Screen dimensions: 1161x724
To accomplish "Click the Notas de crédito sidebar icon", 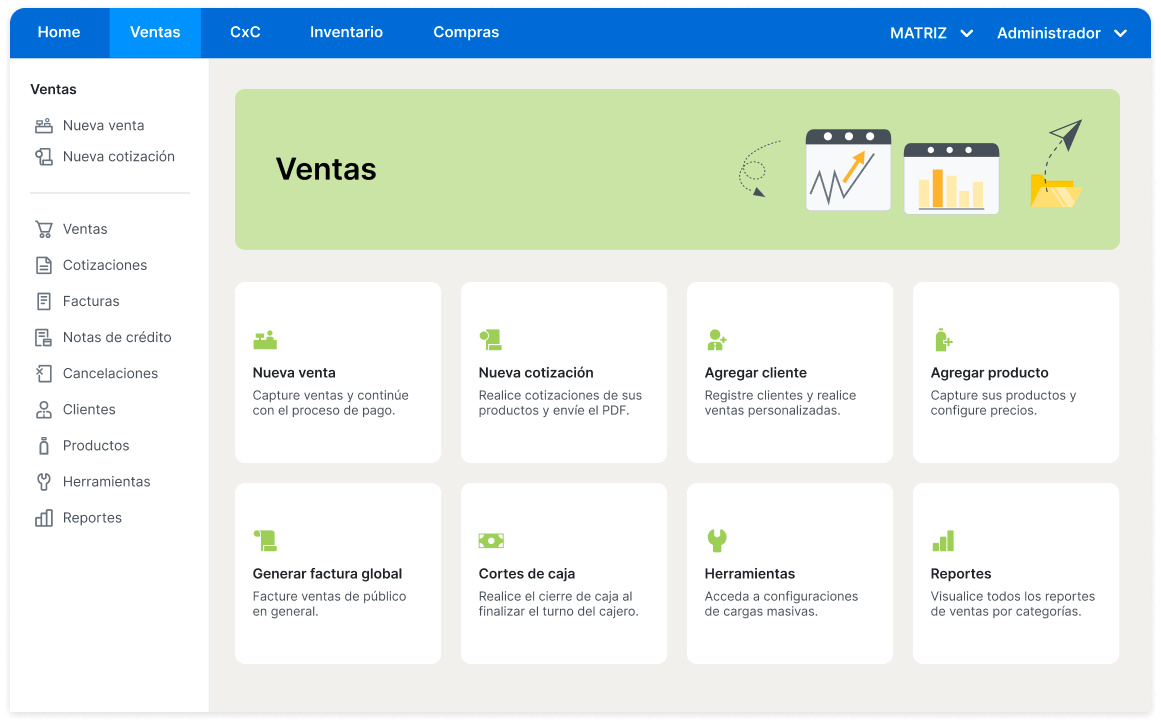I will [x=44, y=338].
